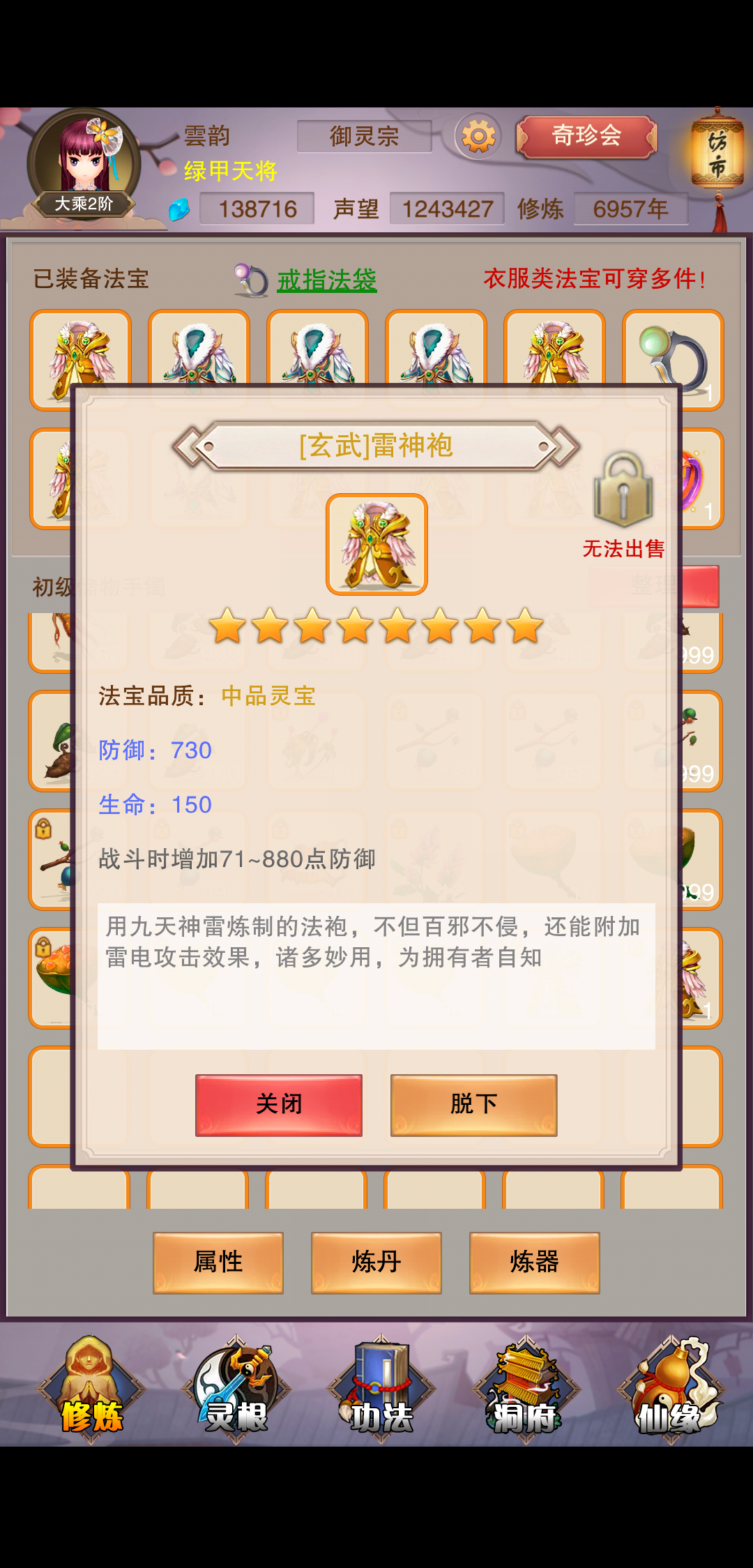Open the 戒指法袋 link
This screenshot has height=1568, width=753.
tap(327, 280)
